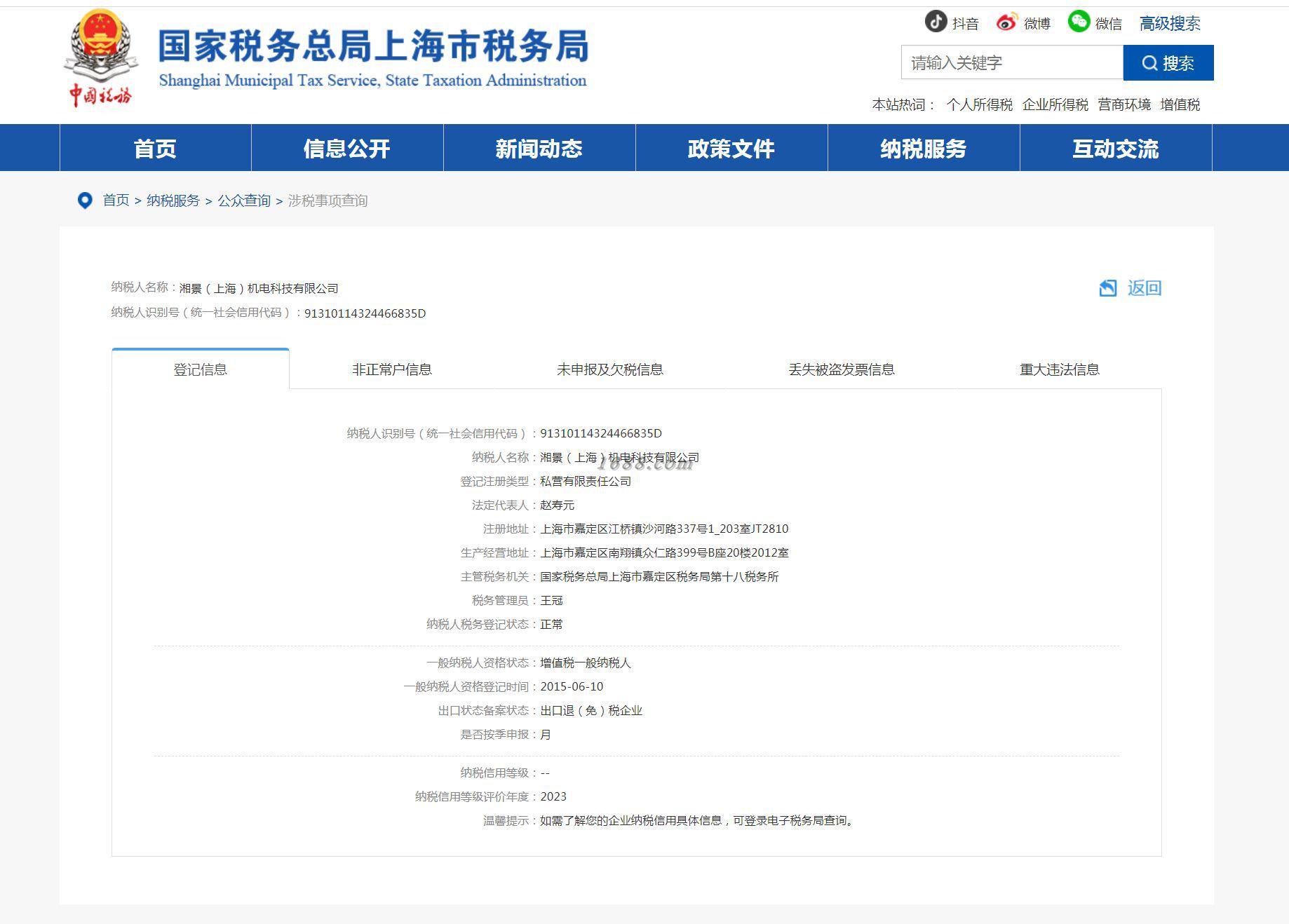Open 高级搜索 advanced search
This screenshot has height=924, width=1289.
click(x=1170, y=23)
